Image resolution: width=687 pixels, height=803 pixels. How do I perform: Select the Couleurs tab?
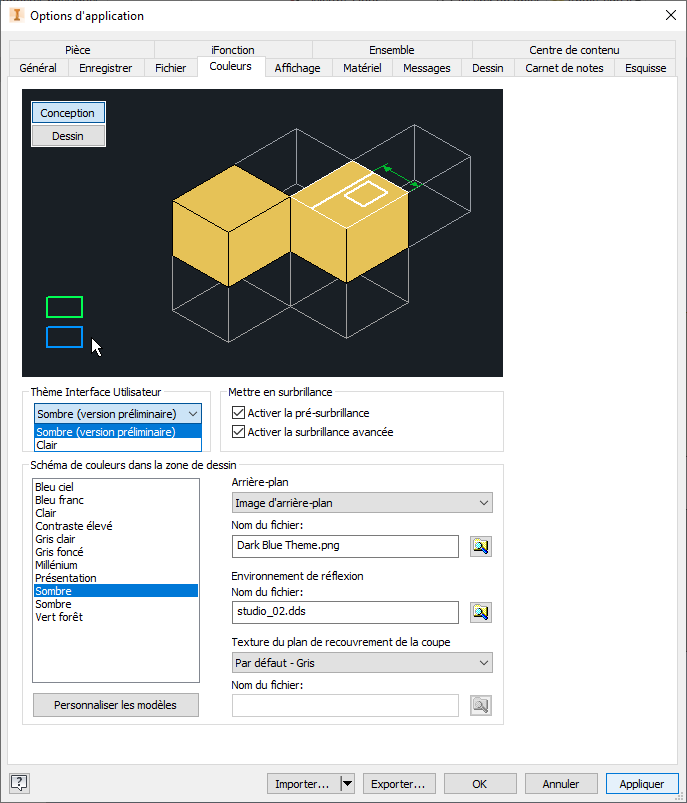tap(231, 67)
